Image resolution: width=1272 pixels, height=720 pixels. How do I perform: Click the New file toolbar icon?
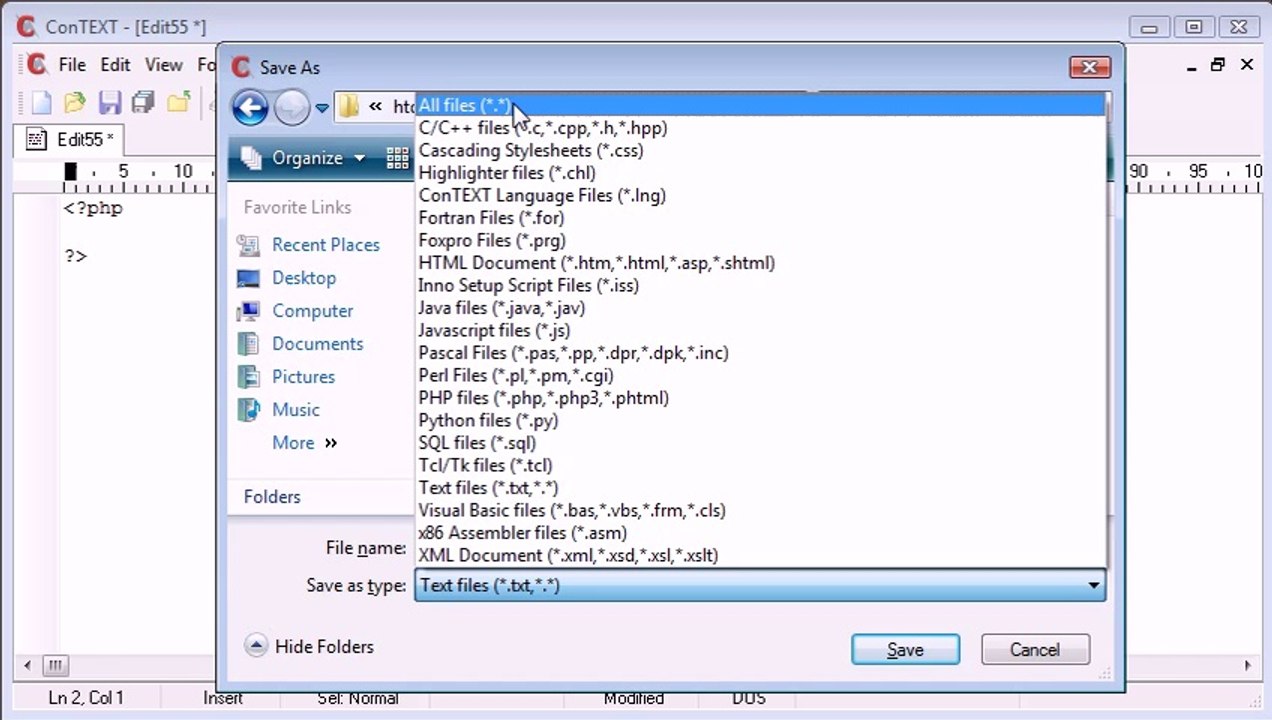(41, 102)
